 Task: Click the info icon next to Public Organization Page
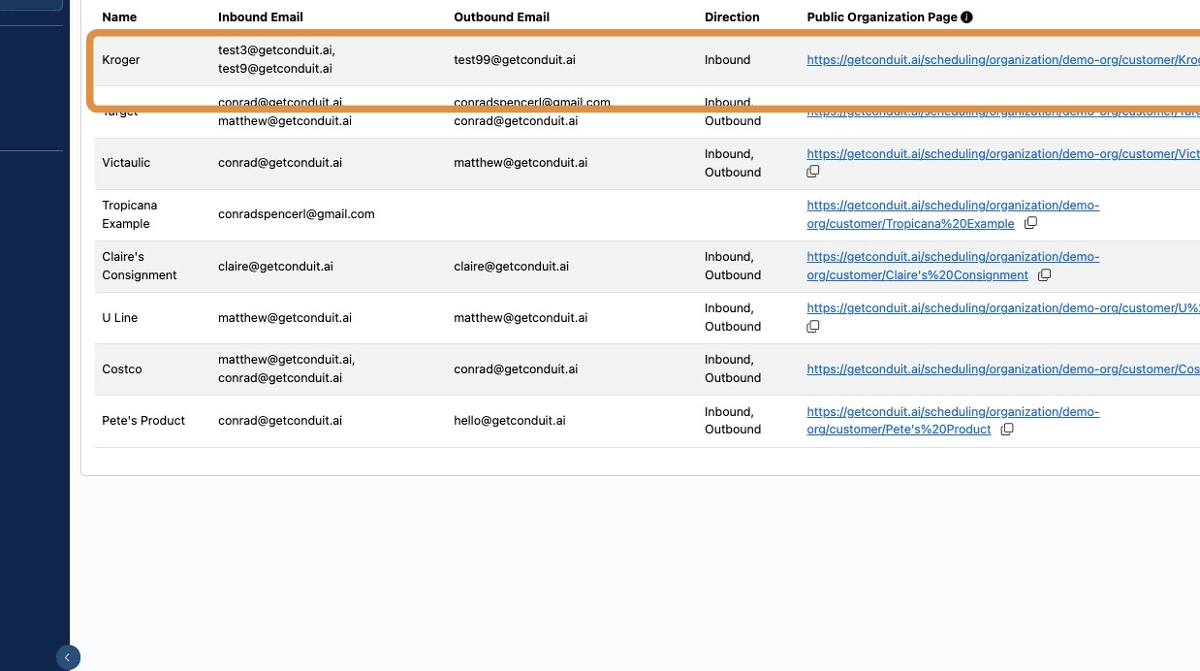click(x=967, y=17)
